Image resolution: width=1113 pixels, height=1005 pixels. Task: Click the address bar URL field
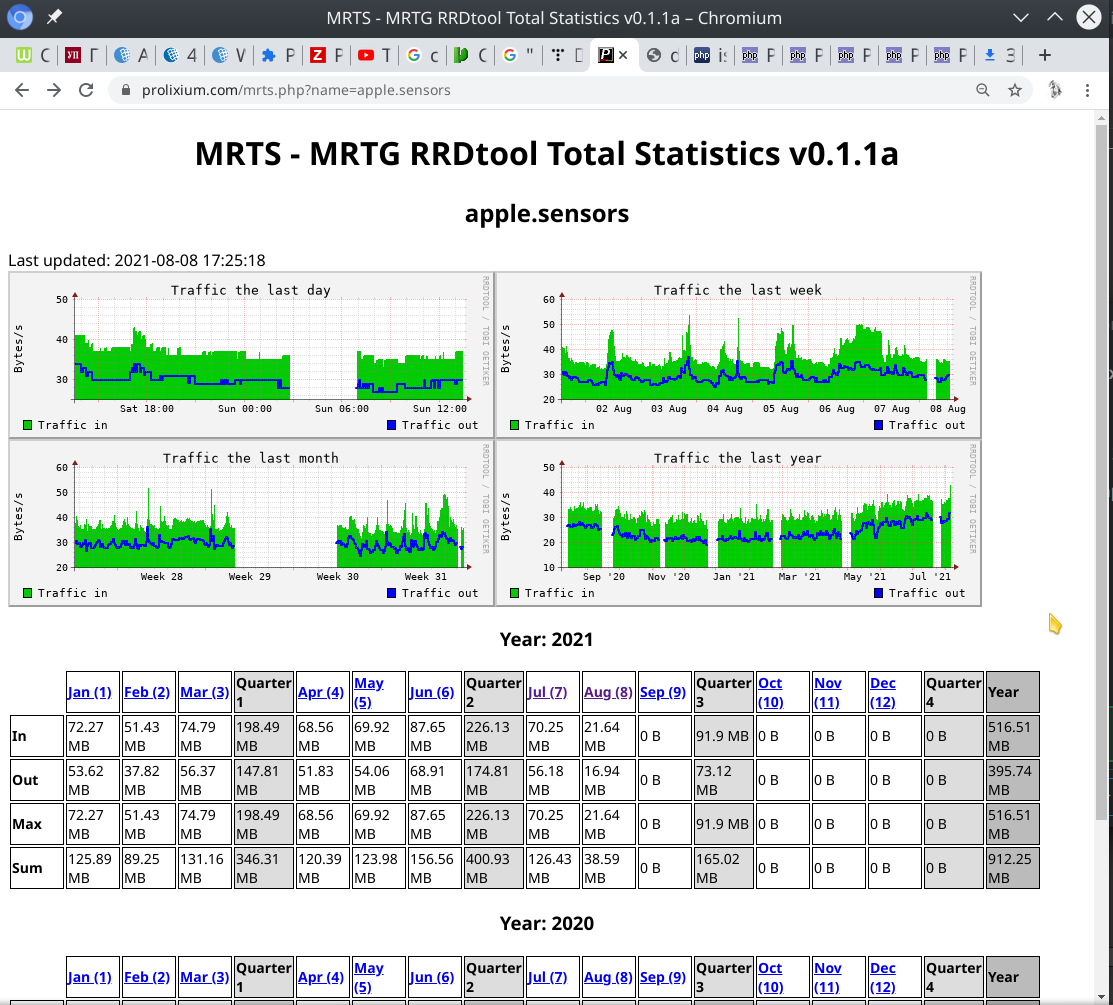tap(539, 90)
